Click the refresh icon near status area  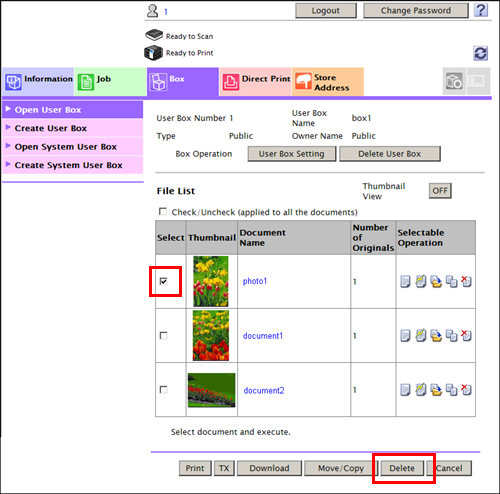(480, 53)
